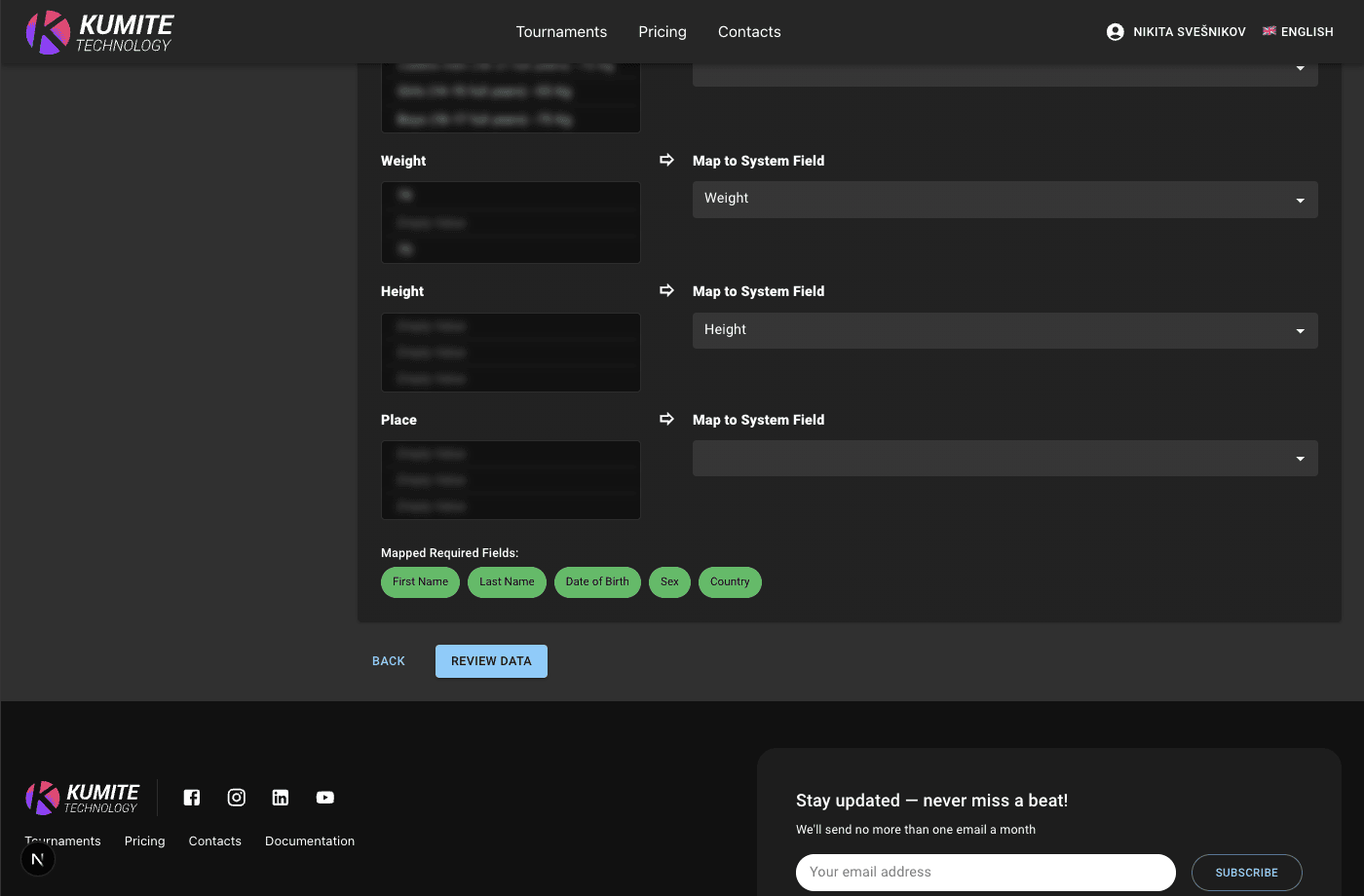
Task: Click the round N badge at bottom left
Action: pyautogui.click(x=38, y=859)
